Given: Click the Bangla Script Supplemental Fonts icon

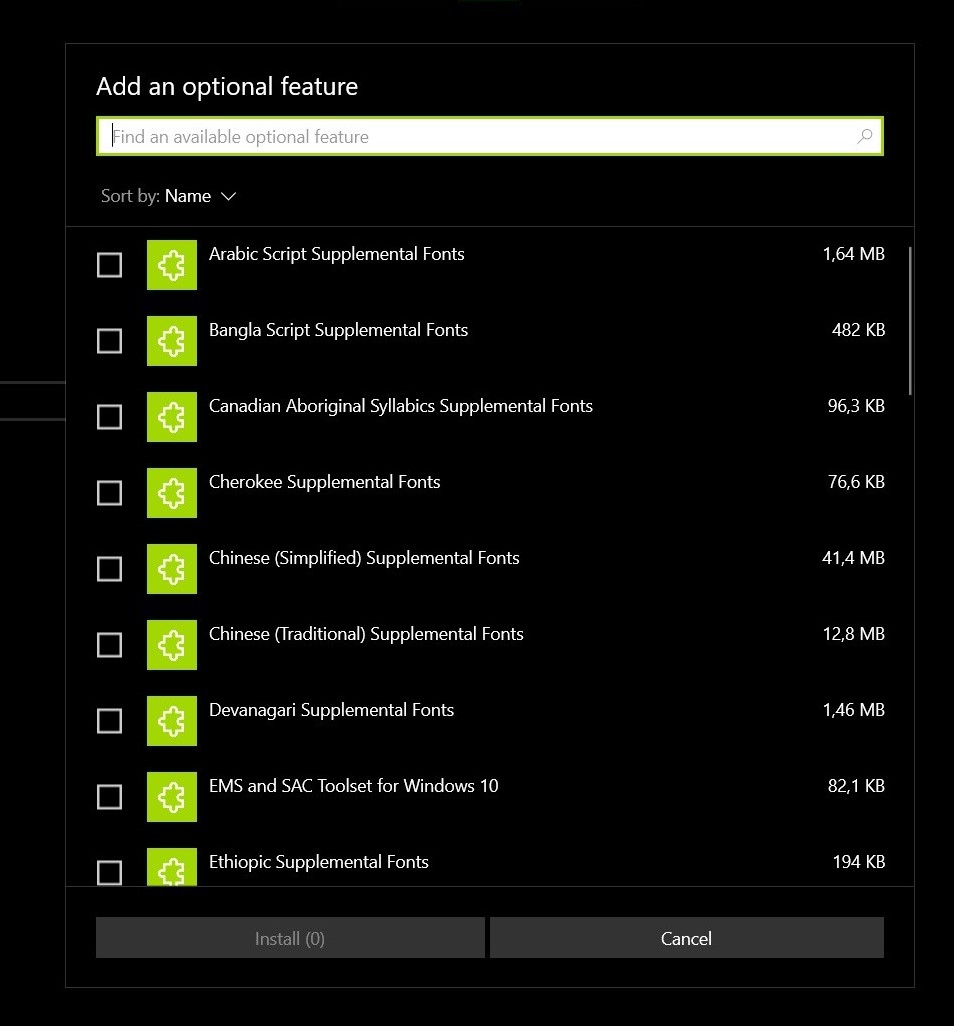Looking at the screenshot, I should 172,341.
